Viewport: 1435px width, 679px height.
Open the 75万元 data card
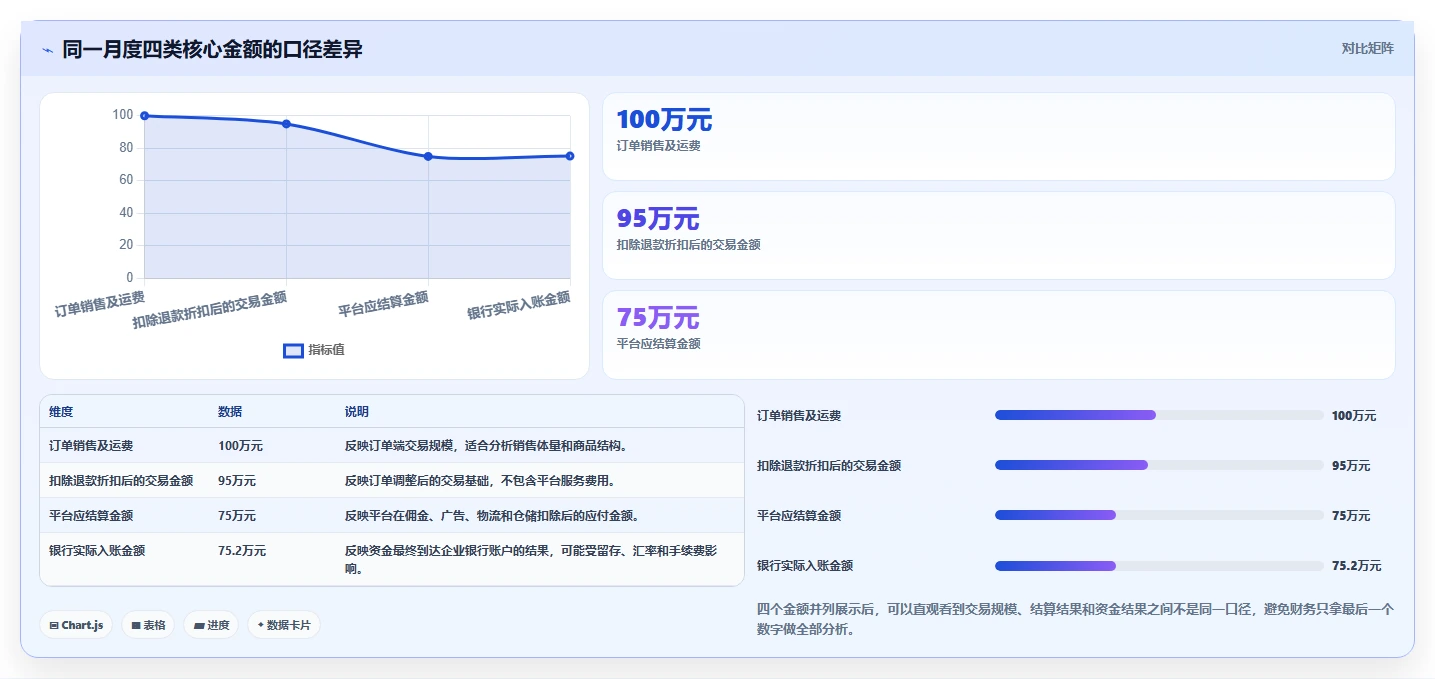tap(998, 334)
